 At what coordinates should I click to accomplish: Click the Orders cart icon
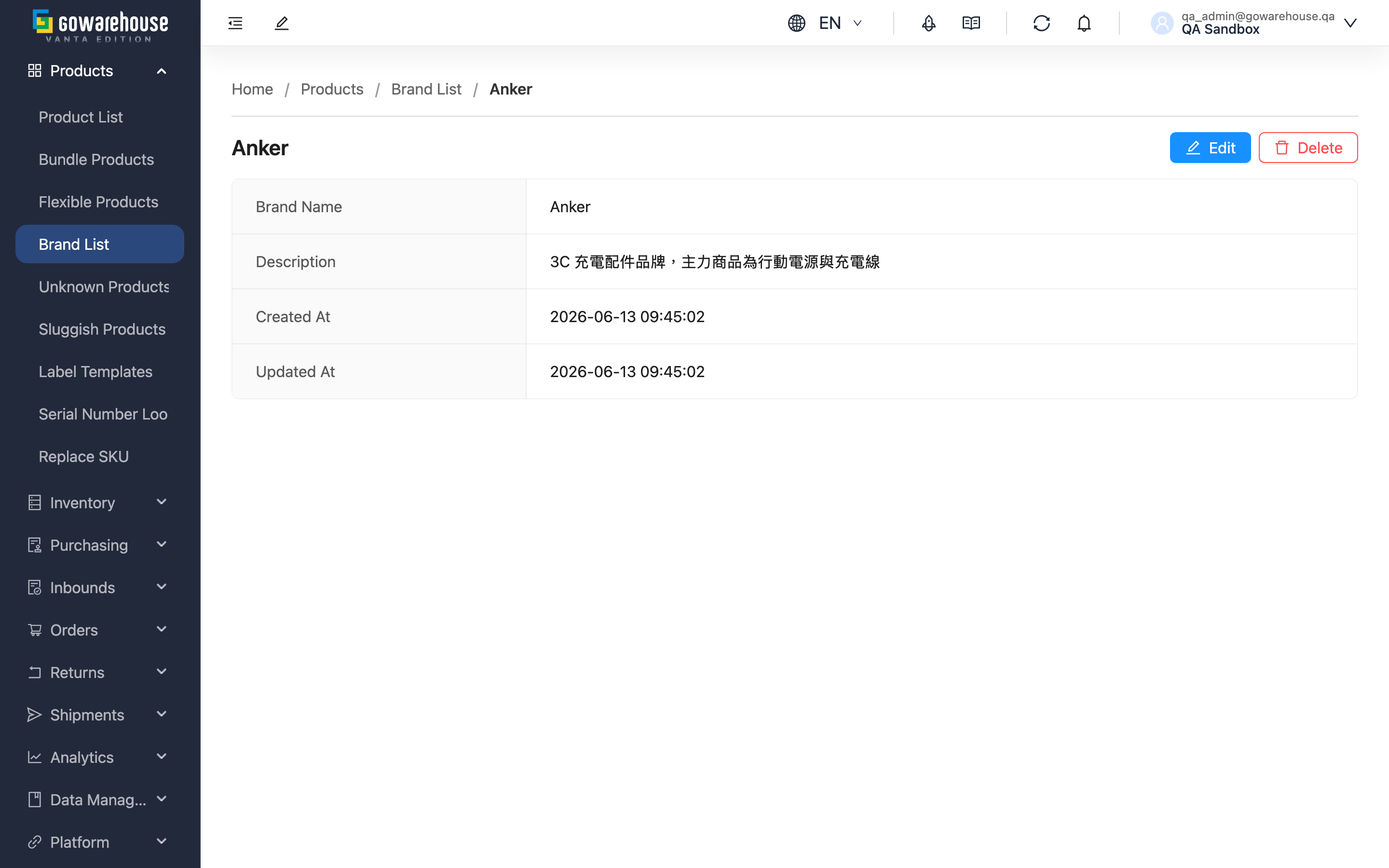34,630
